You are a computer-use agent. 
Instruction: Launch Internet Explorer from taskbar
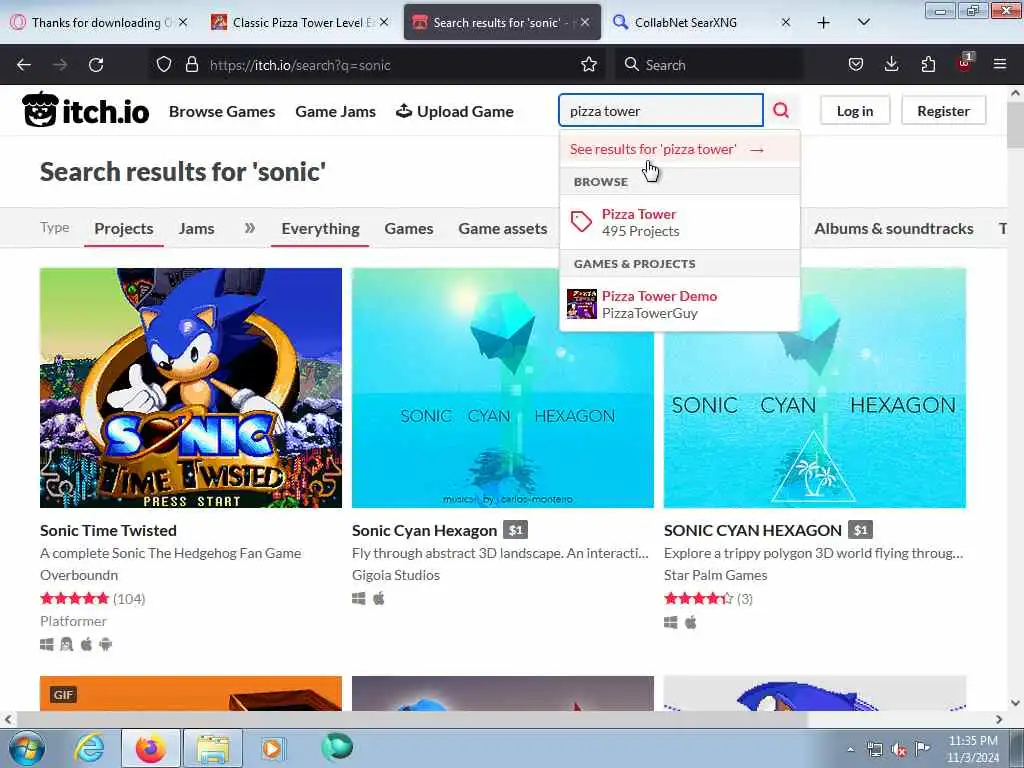tap(89, 748)
